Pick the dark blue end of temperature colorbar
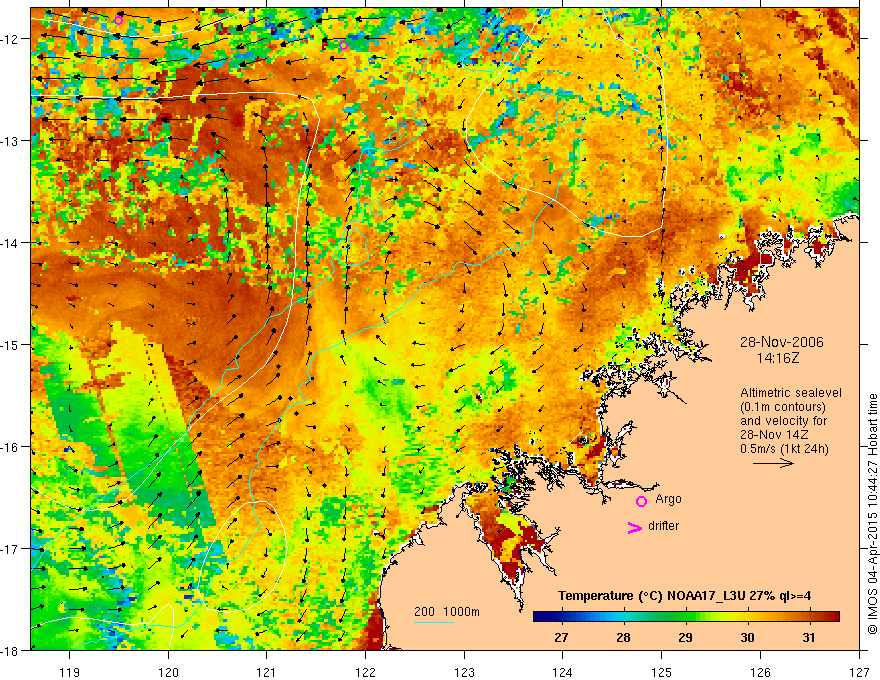The image size is (880, 680). [539, 617]
